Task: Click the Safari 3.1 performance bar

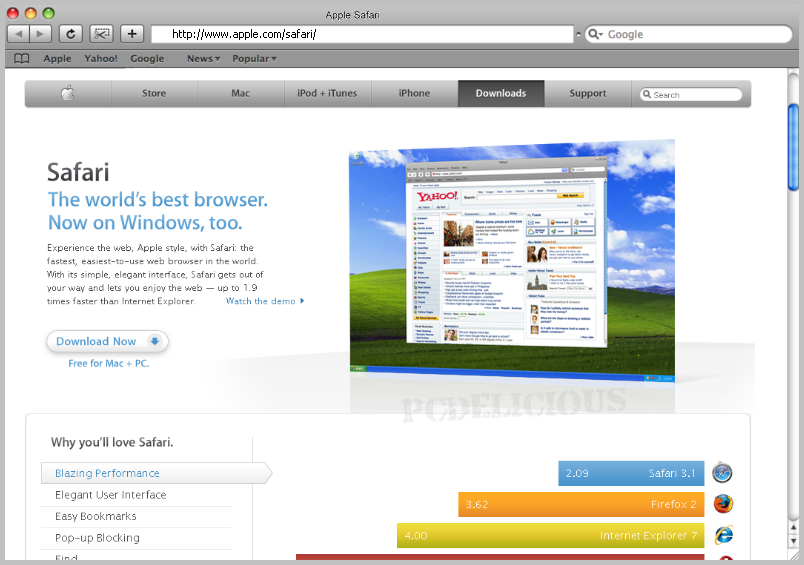Action: coord(631,473)
